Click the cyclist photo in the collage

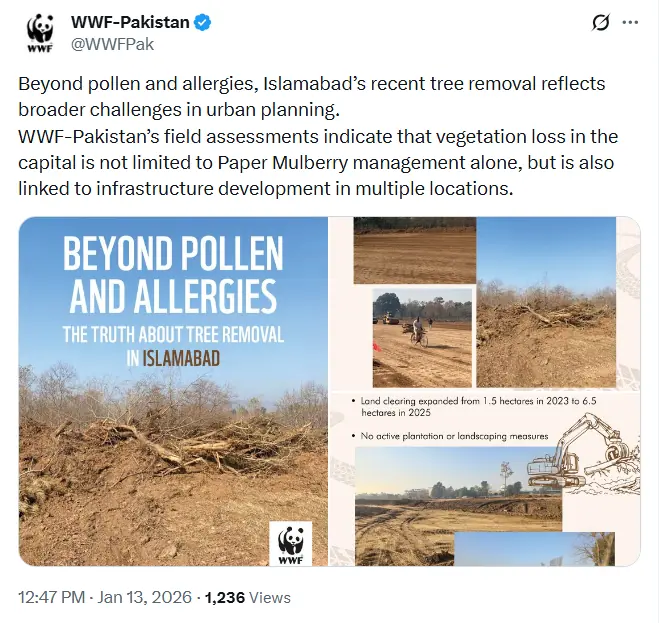click(x=421, y=323)
